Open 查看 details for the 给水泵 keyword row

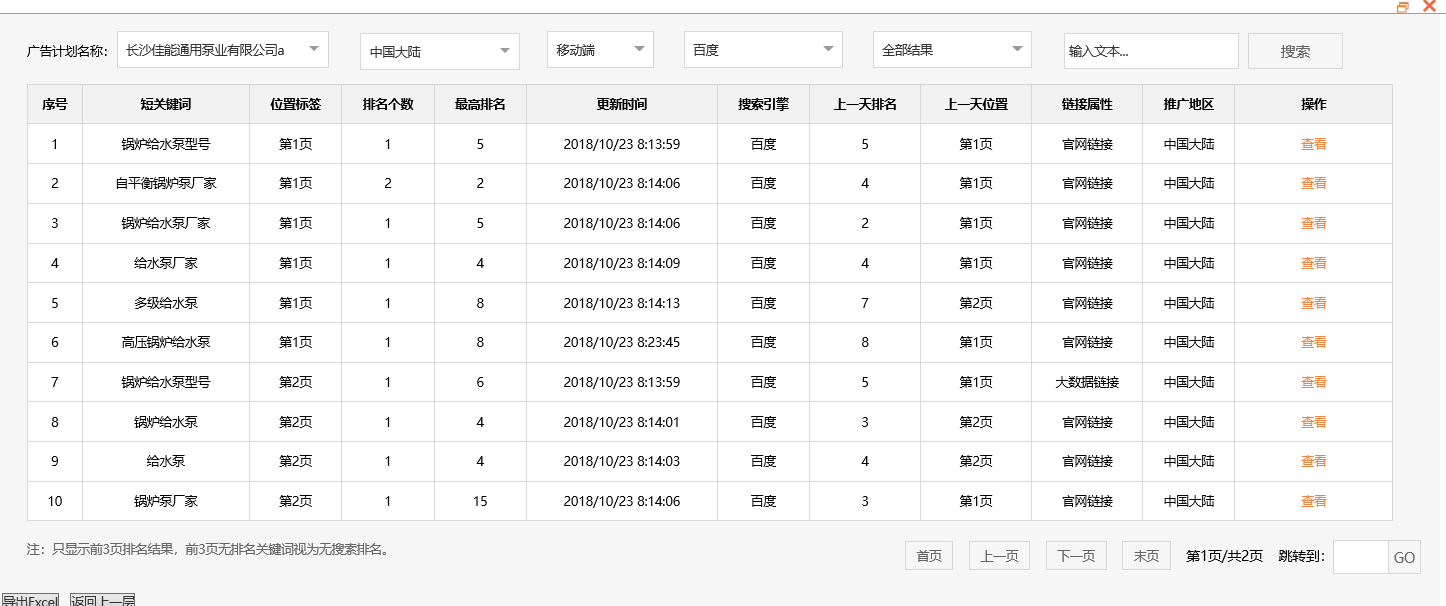[1313, 461]
